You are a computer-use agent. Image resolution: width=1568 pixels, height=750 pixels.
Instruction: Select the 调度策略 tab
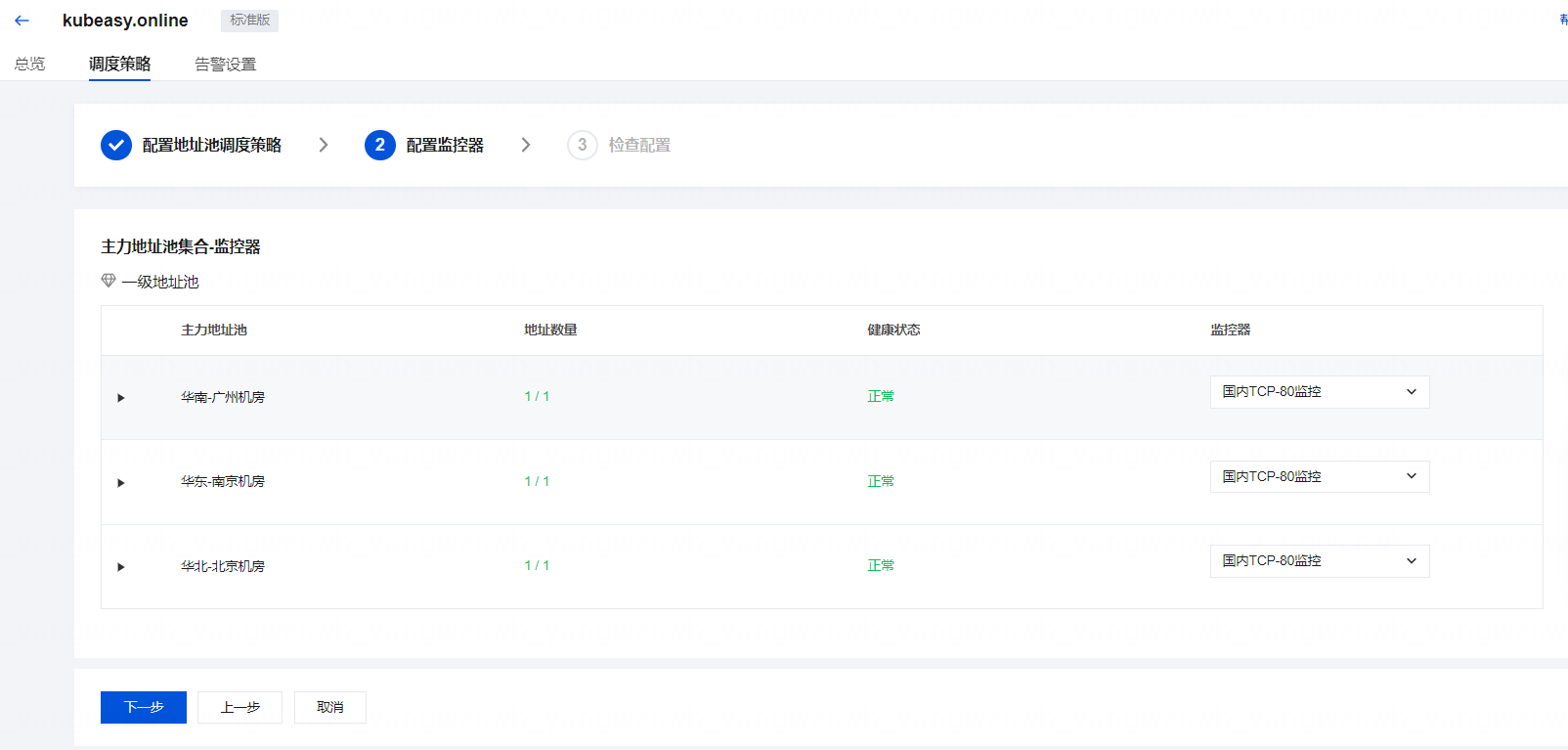(x=119, y=64)
